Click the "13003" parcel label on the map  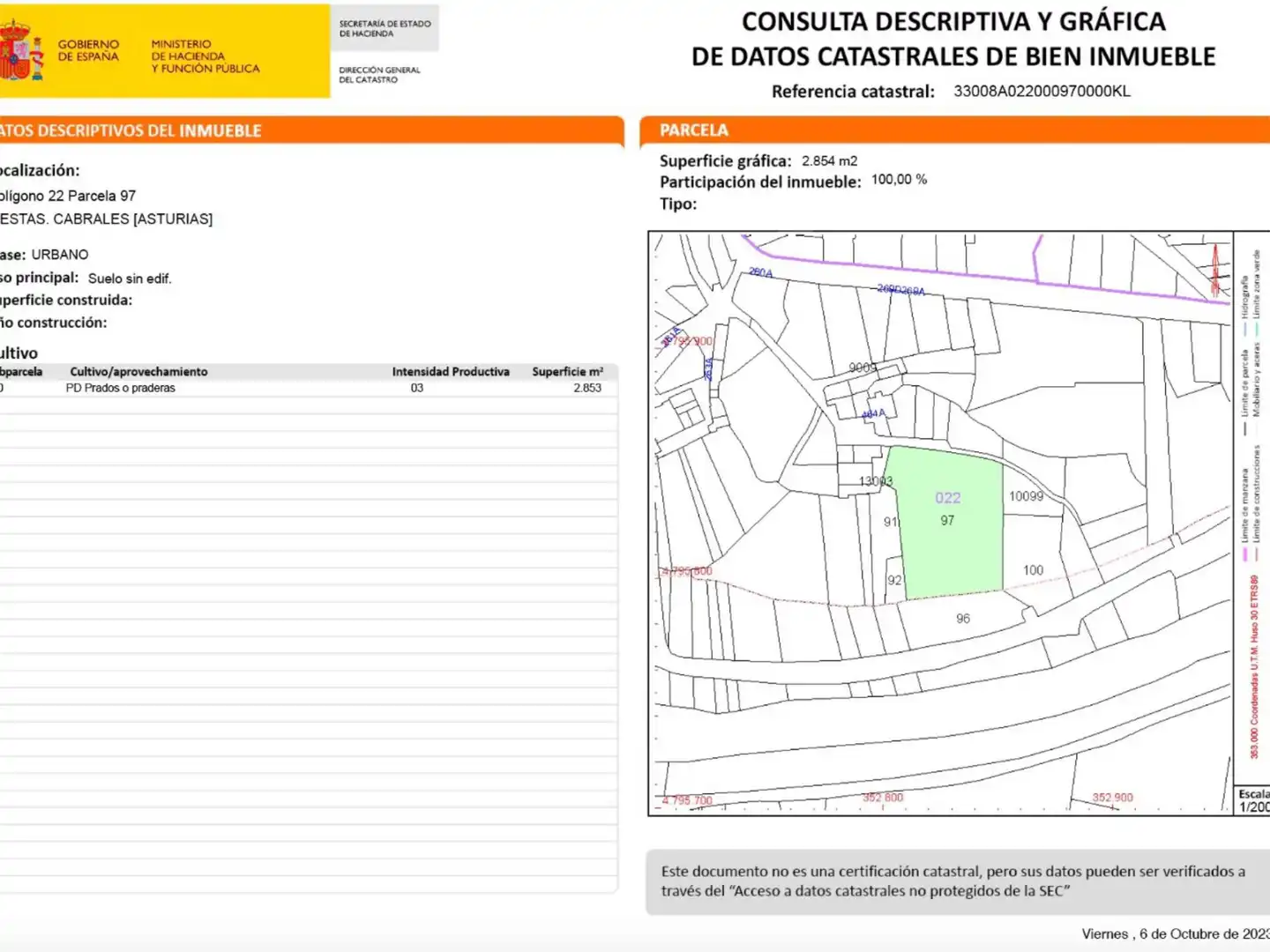[x=876, y=481]
